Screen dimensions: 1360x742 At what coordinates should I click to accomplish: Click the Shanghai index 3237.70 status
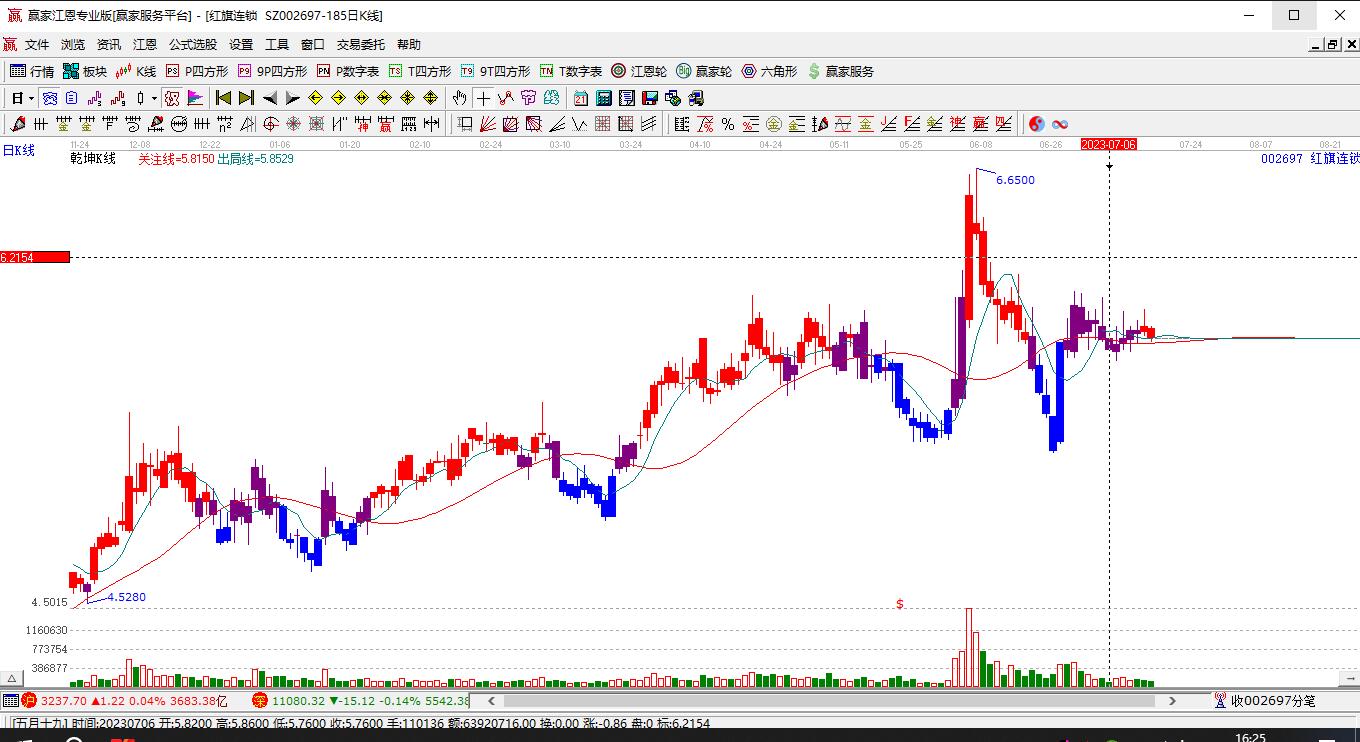pos(125,701)
